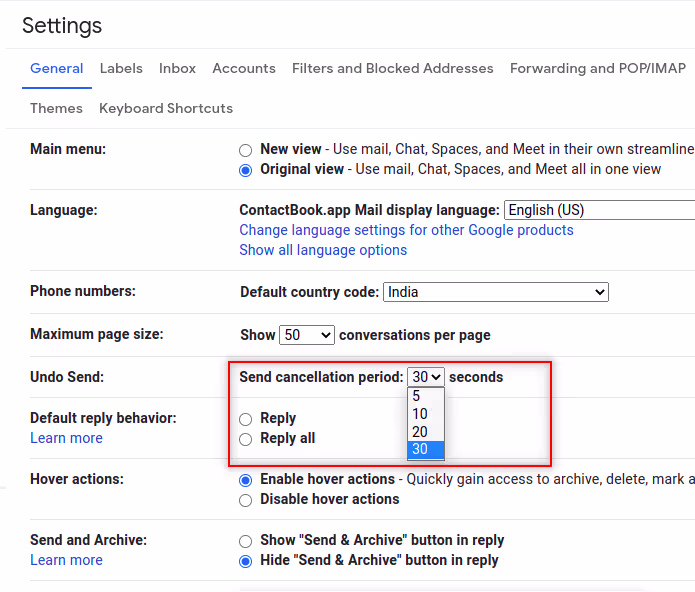Click the Send and Archive: label
Viewport: 695px width, 592px height.
click(x=88, y=540)
